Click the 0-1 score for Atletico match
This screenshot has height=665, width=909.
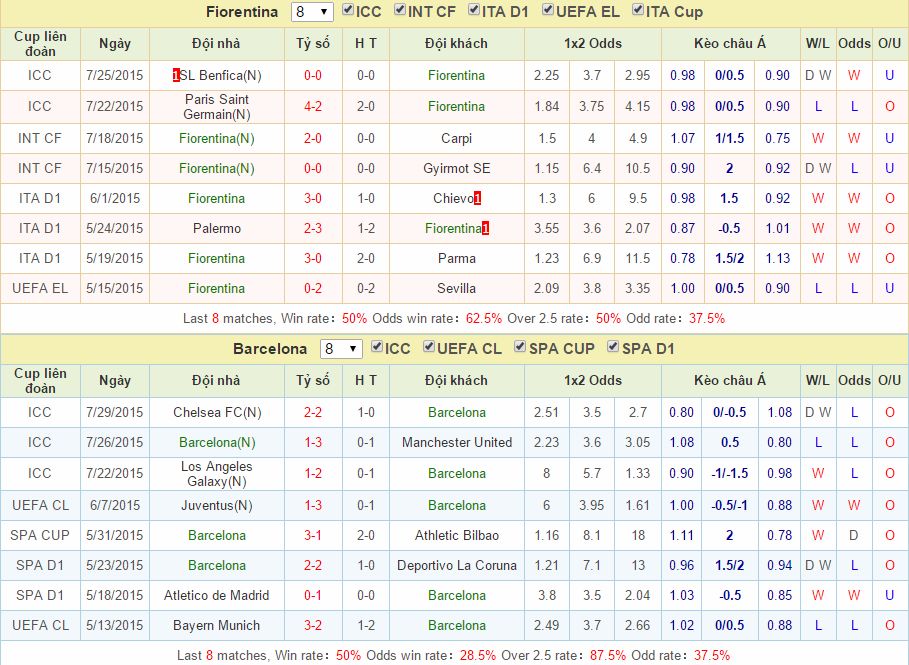(313, 595)
